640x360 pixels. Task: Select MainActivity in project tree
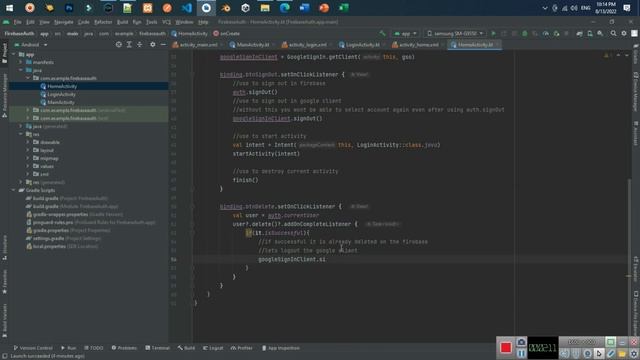pos(61,102)
